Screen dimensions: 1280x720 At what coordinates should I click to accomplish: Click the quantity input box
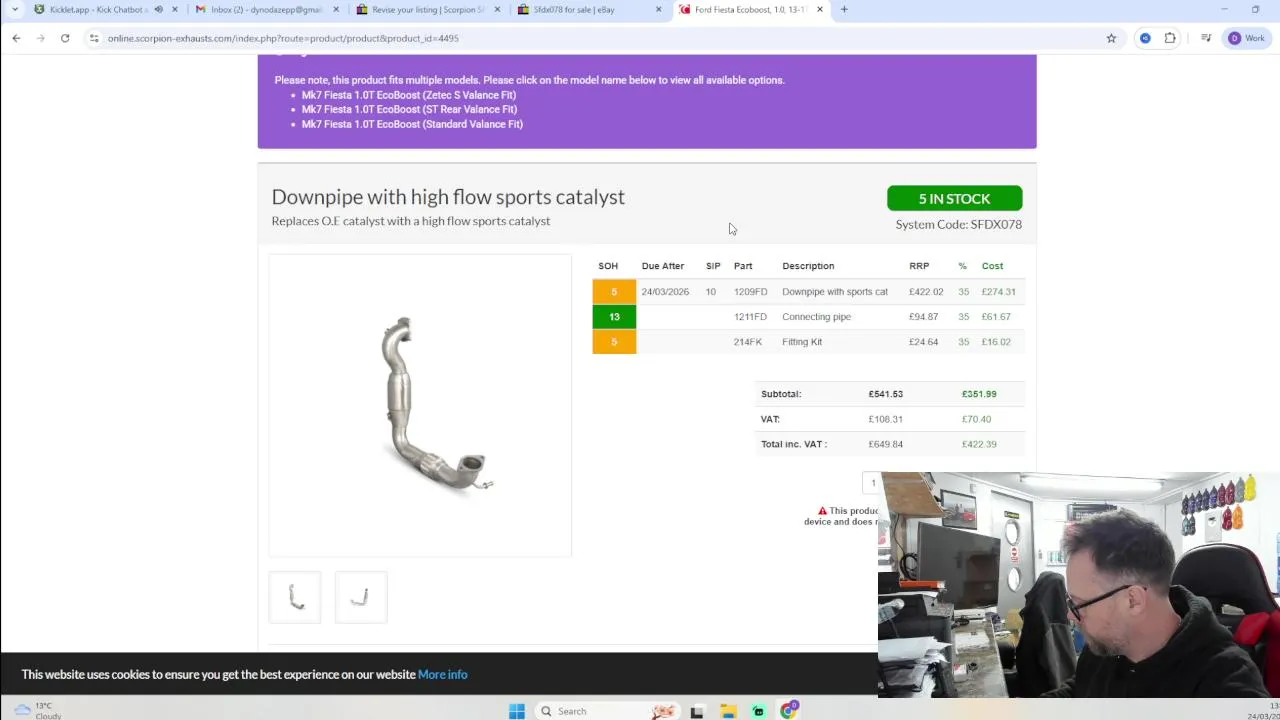(x=872, y=483)
